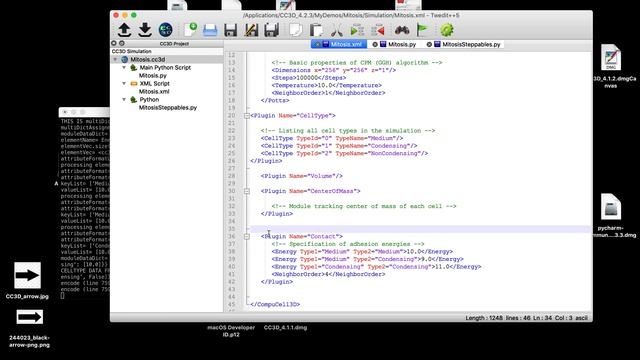Close the Mitosis.py tab with its x icon
This screenshot has width=640, height=360.
tap(375, 44)
